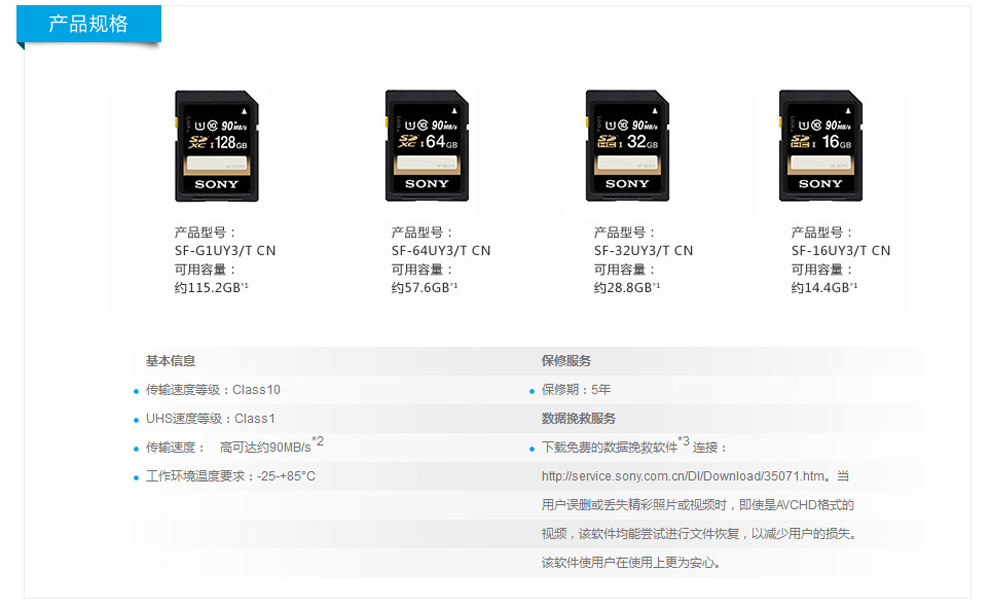Screen dimensions: 990x606
Task: Click the 基本信息 heading
Action: click(x=170, y=361)
